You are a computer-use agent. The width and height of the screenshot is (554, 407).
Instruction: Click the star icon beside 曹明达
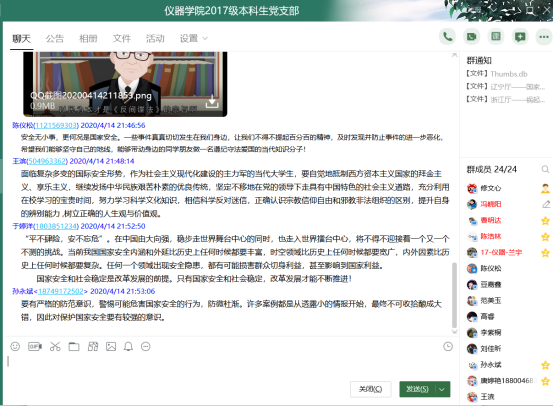coord(546,221)
